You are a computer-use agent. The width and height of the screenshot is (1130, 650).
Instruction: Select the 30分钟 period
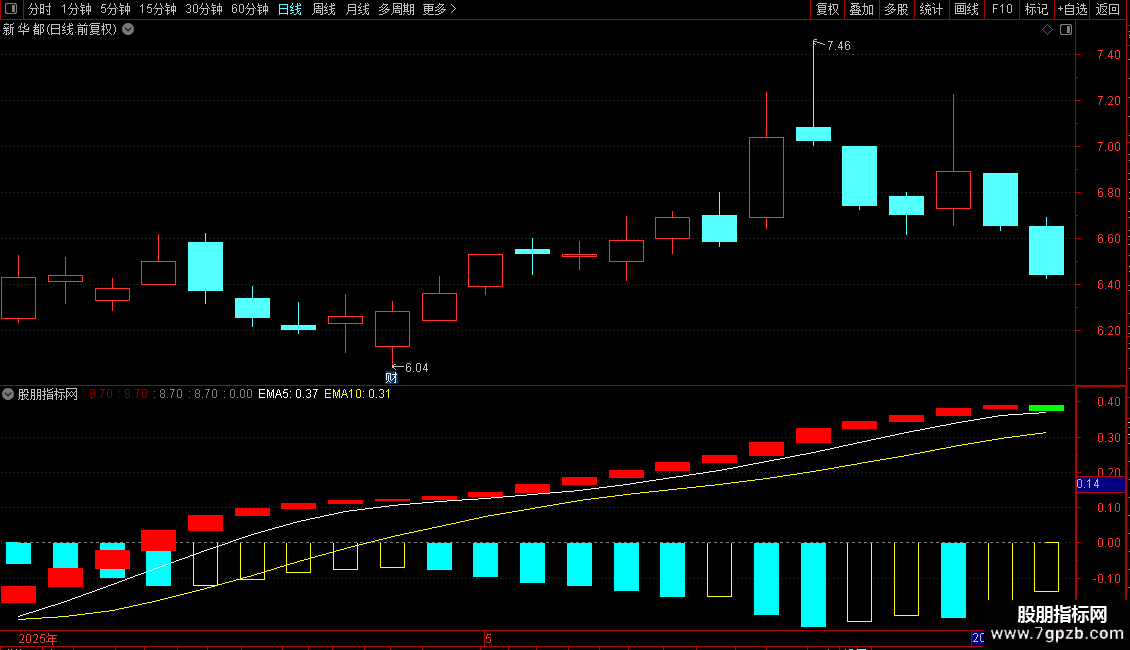tap(204, 9)
